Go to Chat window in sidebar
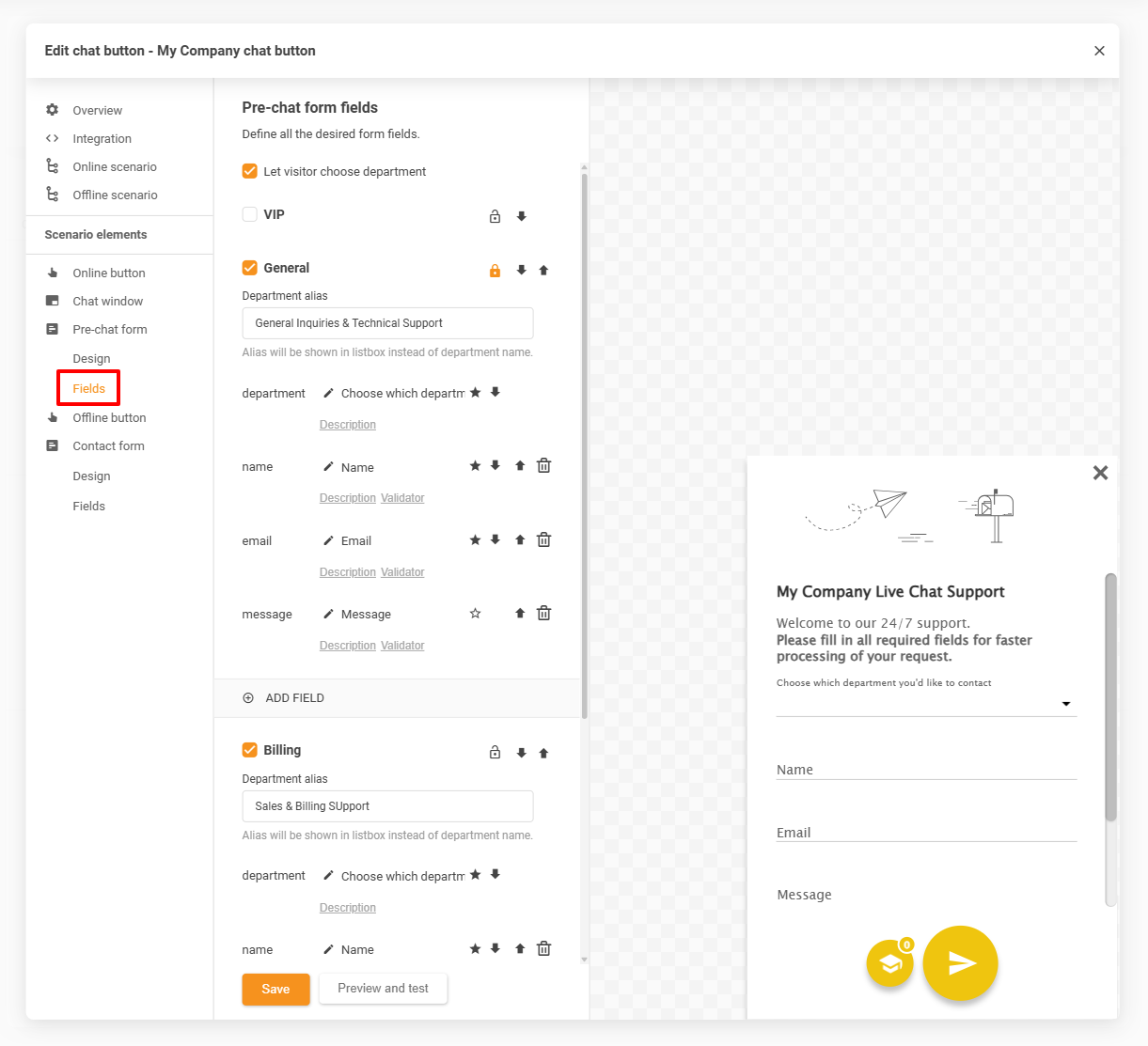The height and width of the screenshot is (1046, 1148). click(108, 301)
